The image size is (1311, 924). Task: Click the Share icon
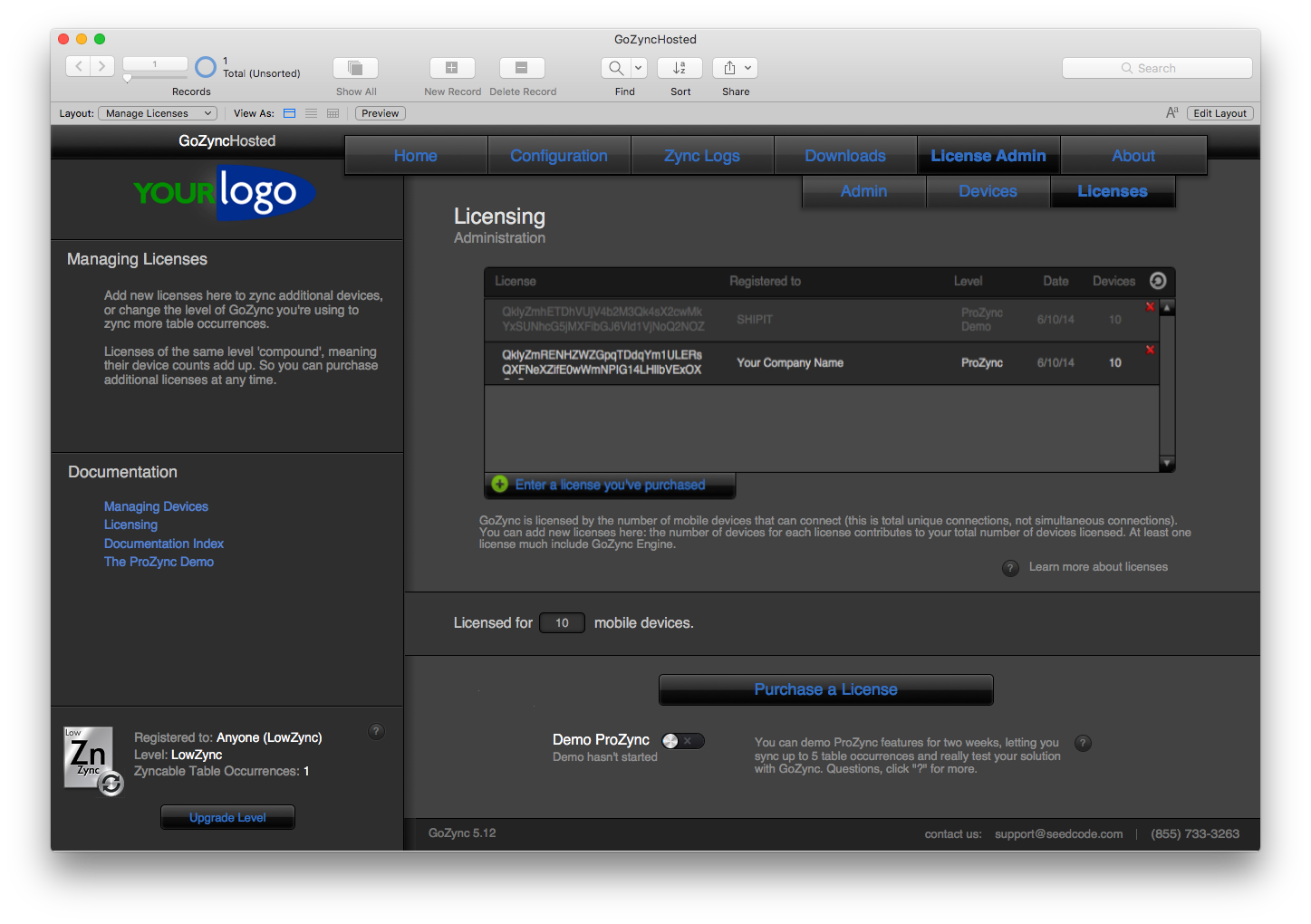coord(729,68)
